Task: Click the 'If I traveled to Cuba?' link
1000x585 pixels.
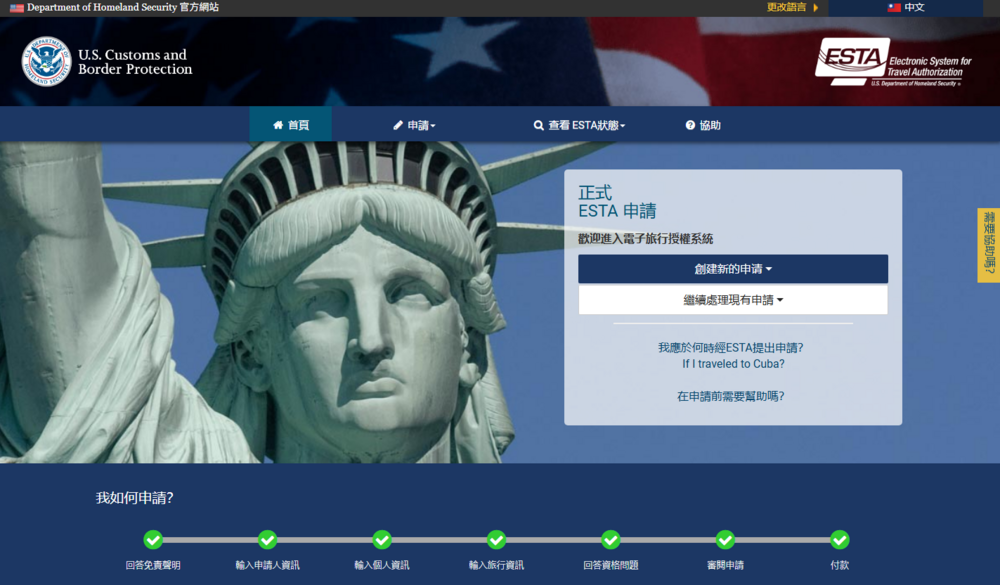Action: (x=732, y=364)
